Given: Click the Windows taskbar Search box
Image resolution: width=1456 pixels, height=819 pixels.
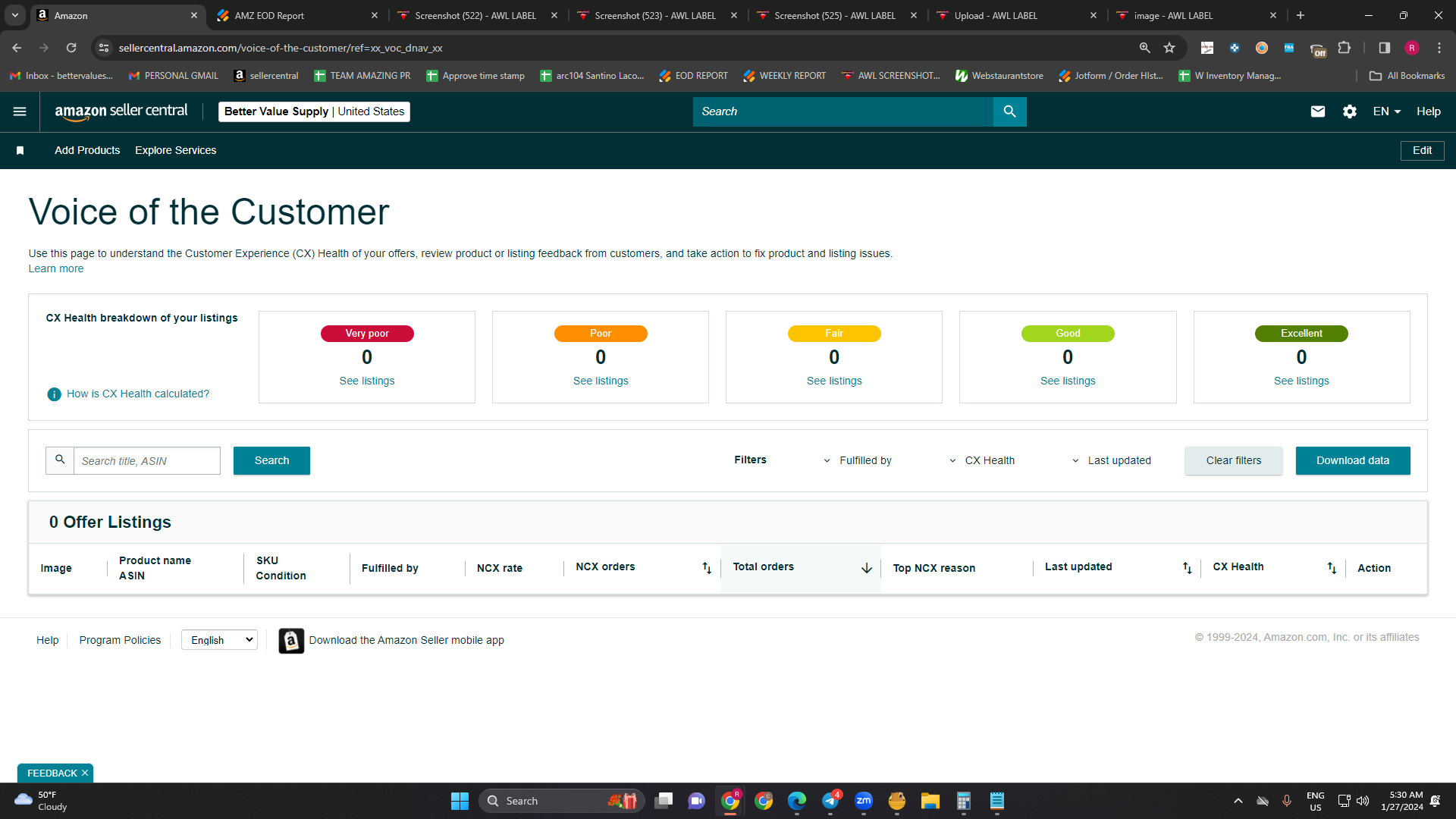Looking at the screenshot, I should (x=561, y=801).
